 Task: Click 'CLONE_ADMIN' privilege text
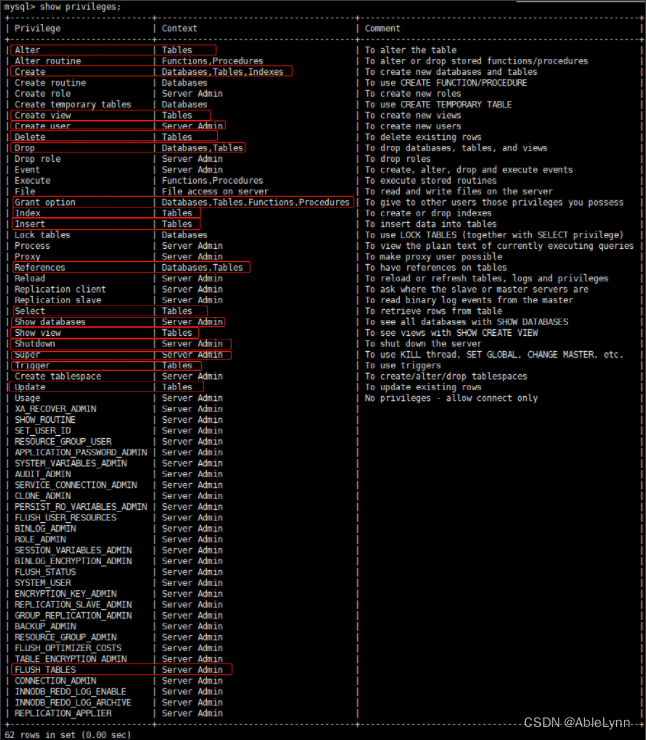click(42, 496)
